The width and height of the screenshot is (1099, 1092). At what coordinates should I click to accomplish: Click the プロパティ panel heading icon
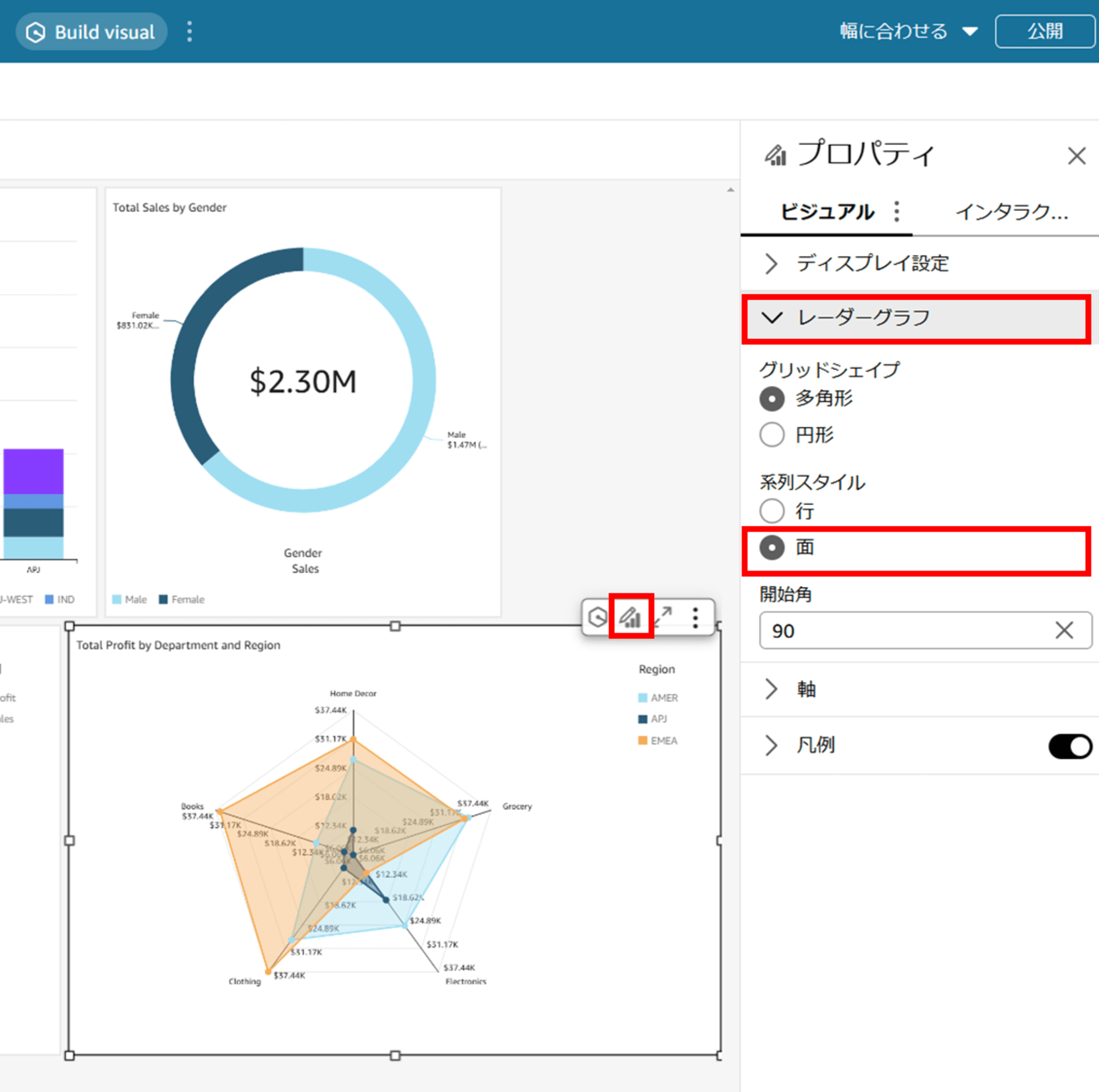coord(775,155)
